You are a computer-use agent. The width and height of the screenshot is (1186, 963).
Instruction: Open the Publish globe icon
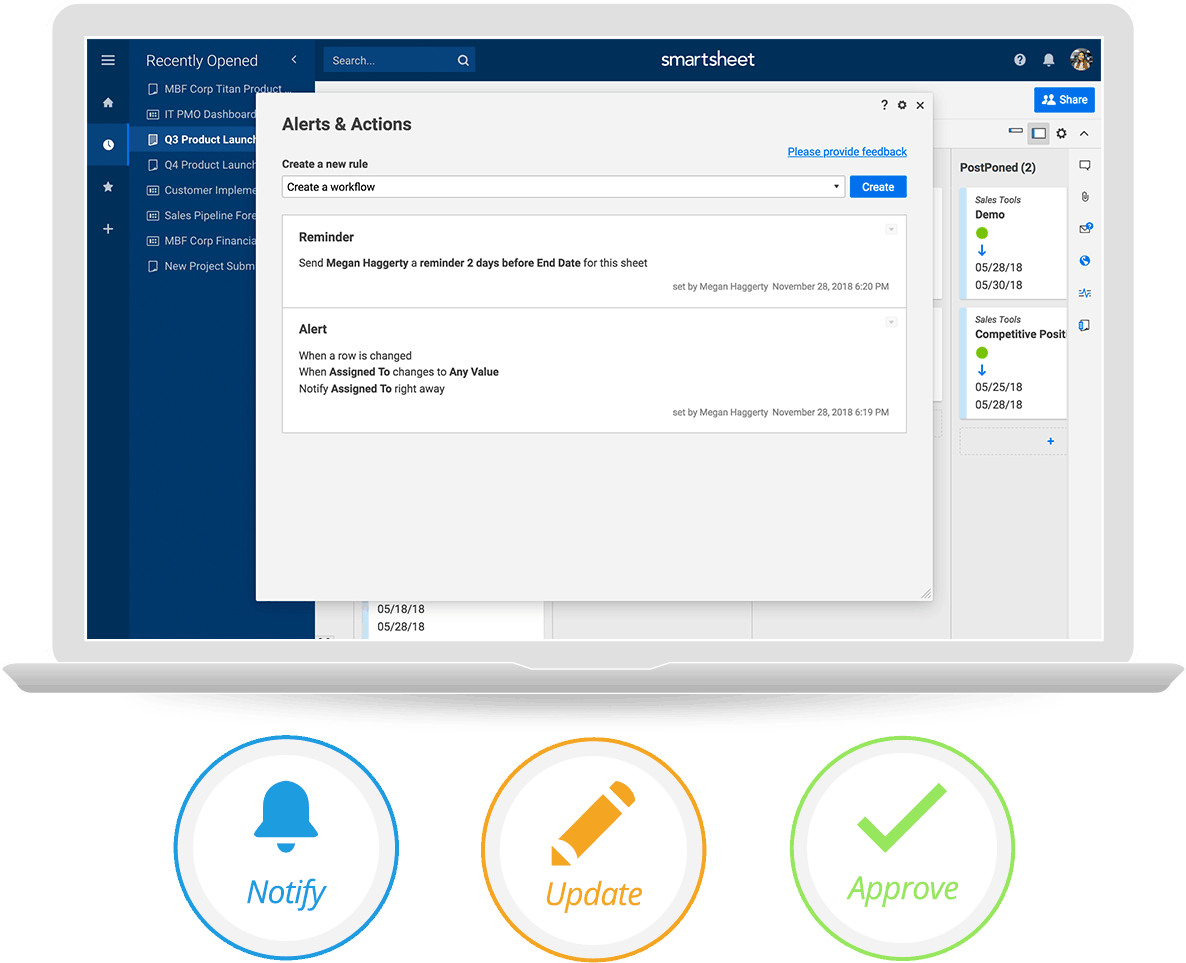[1085, 261]
